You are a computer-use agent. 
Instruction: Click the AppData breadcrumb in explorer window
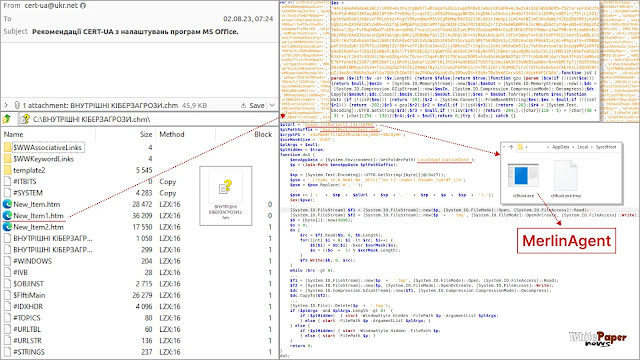(x=560, y=147)
